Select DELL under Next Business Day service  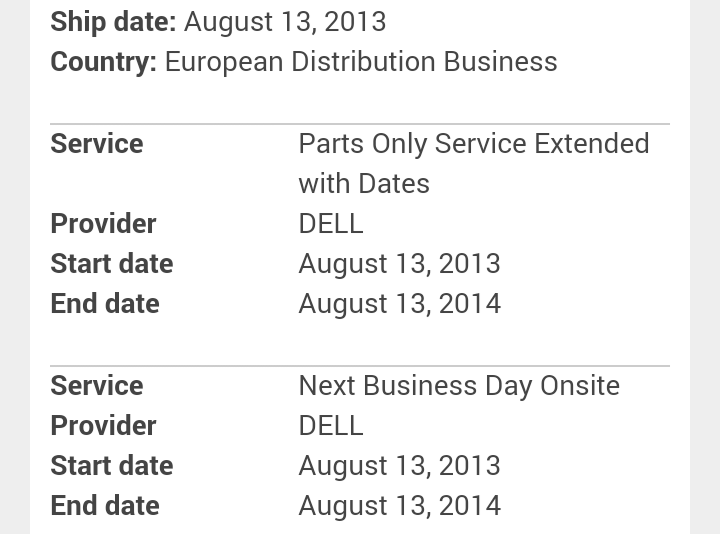[331, 426]
